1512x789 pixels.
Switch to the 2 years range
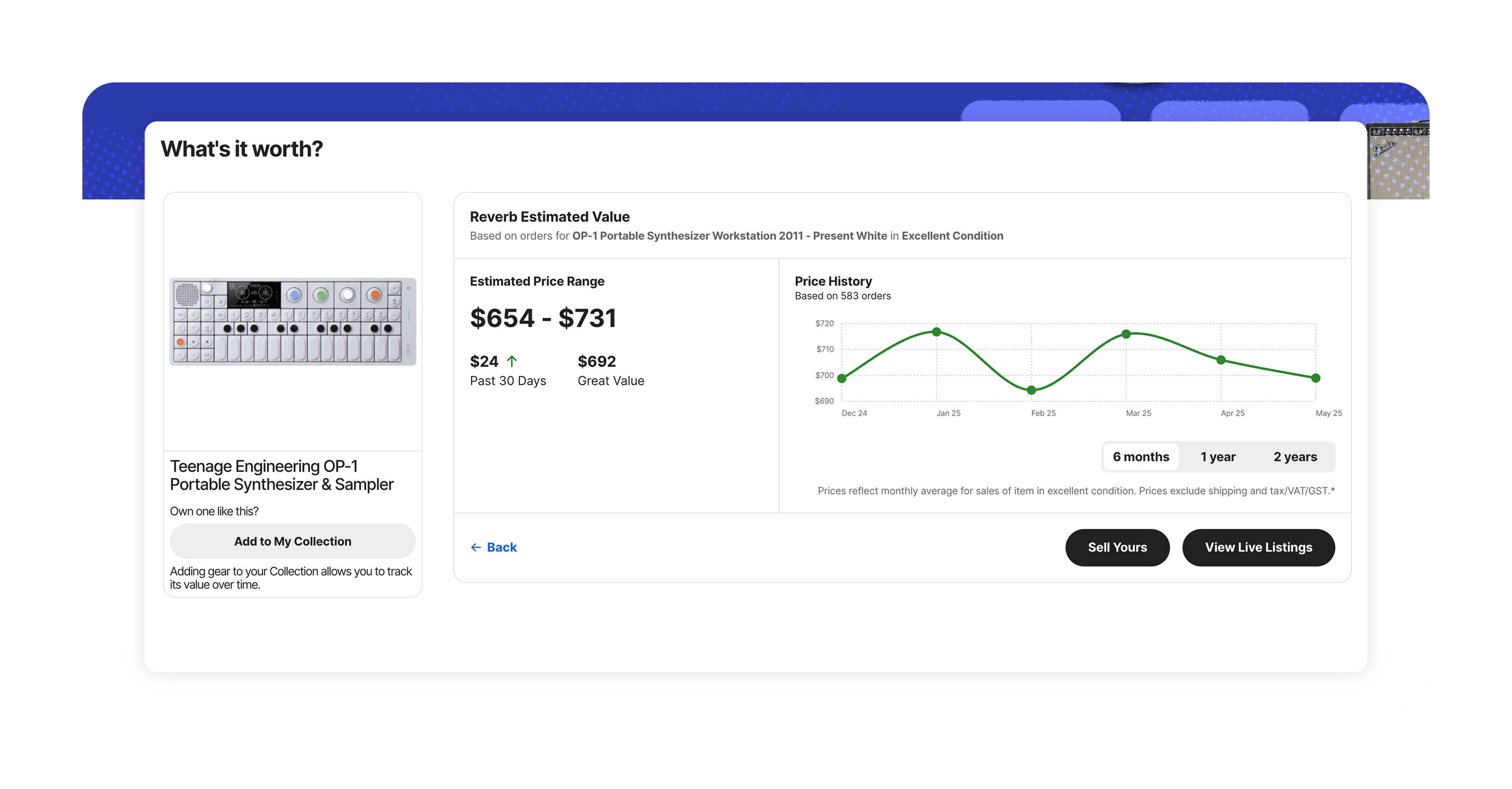[x=1295, y=457]
